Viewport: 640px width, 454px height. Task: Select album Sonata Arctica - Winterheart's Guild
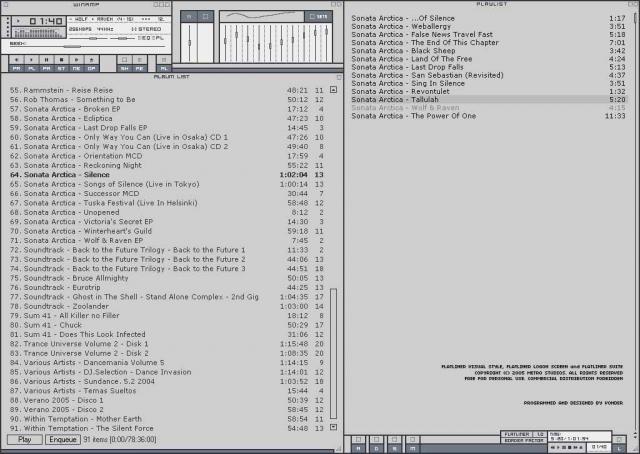[167, 231]
